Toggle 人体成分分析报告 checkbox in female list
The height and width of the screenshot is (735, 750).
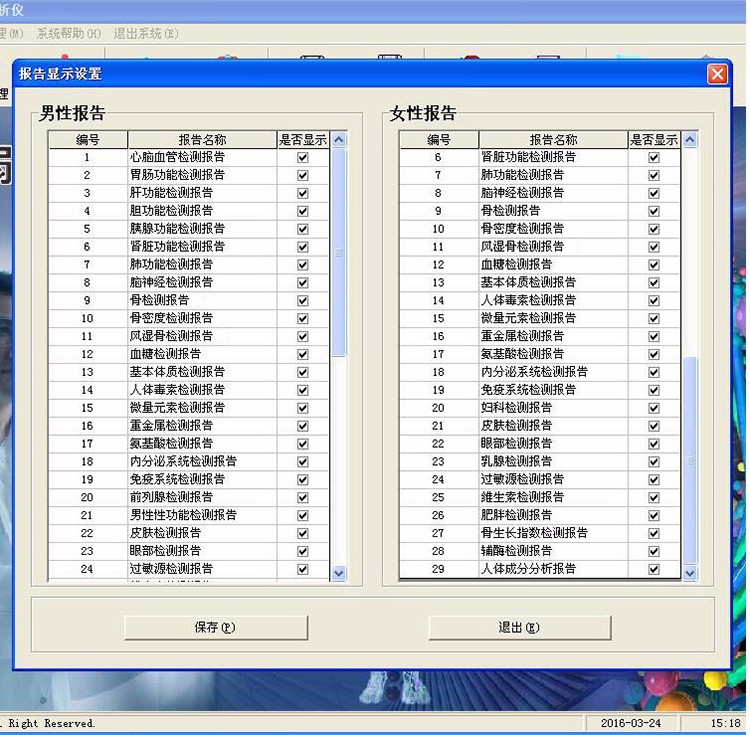coord(653,569)
